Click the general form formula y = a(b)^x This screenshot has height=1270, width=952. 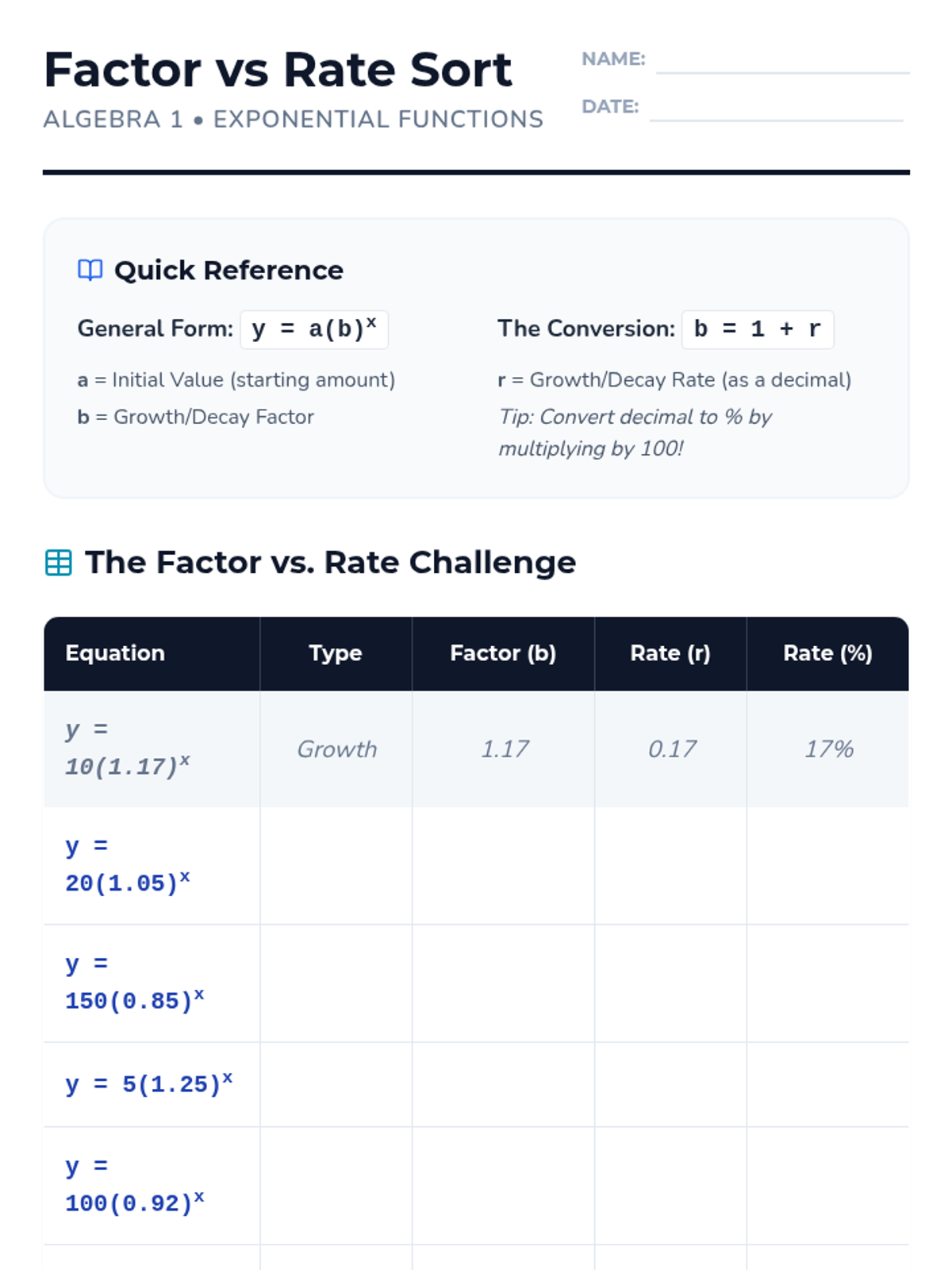pyautogui.click(x=314, y=329)
